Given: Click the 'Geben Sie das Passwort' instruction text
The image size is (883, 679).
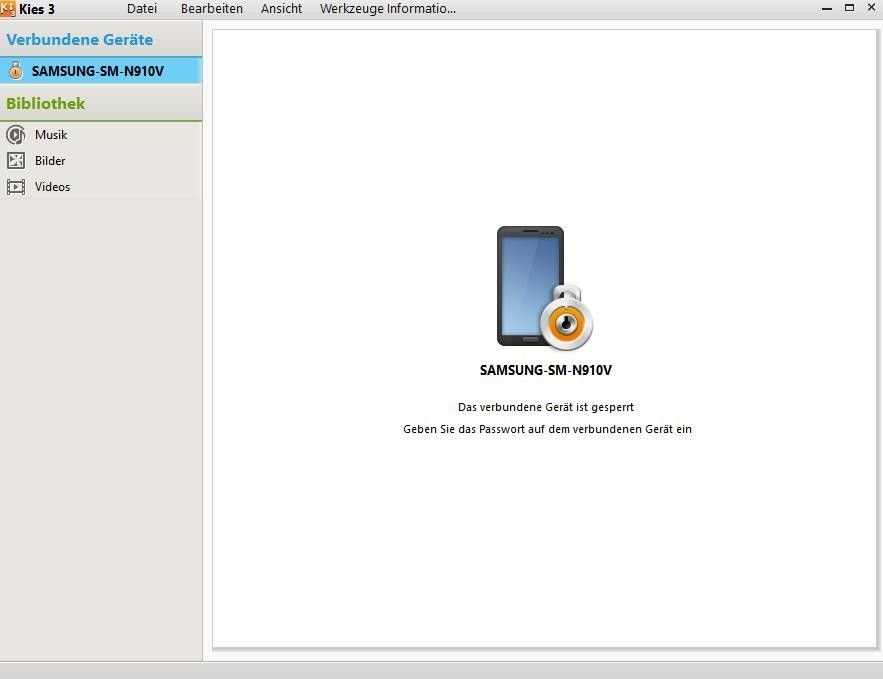Looking at the screenshot, I should [x=547, y=429].
